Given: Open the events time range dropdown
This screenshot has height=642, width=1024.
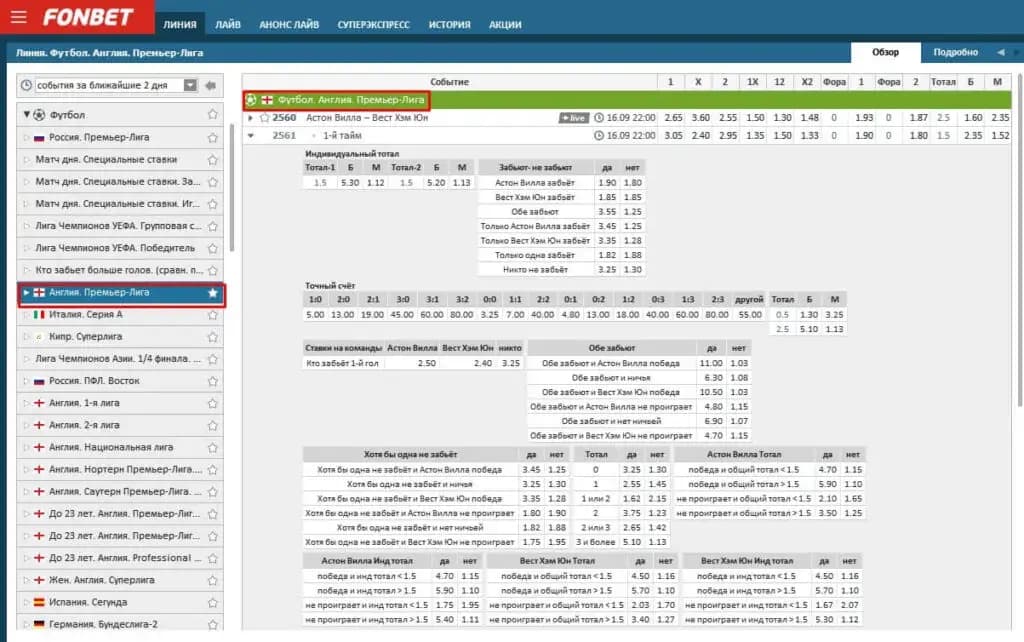Looking at the screenshot, I should 190,85.
